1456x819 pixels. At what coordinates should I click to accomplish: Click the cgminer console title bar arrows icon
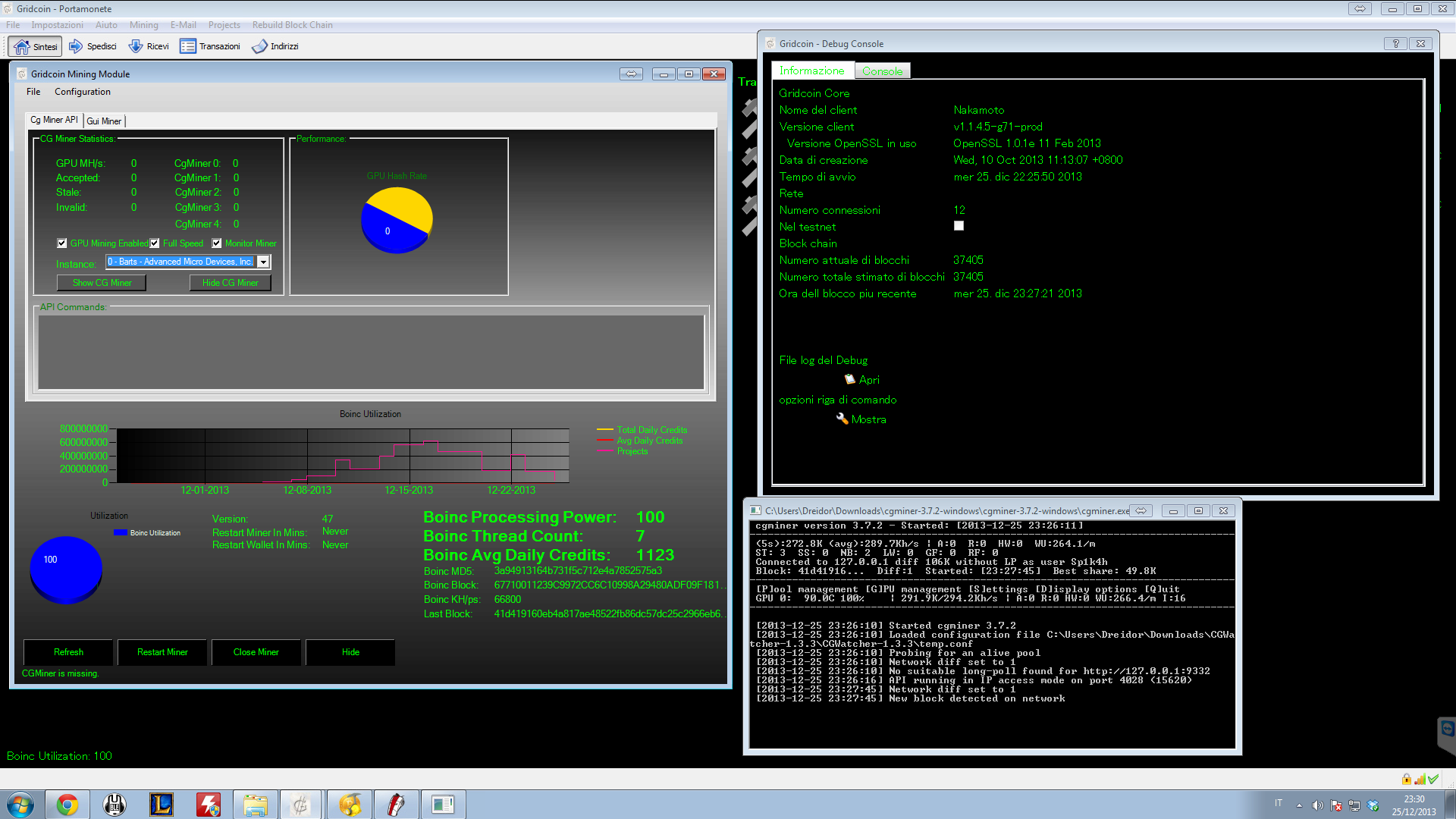(x=1141, y=510)
